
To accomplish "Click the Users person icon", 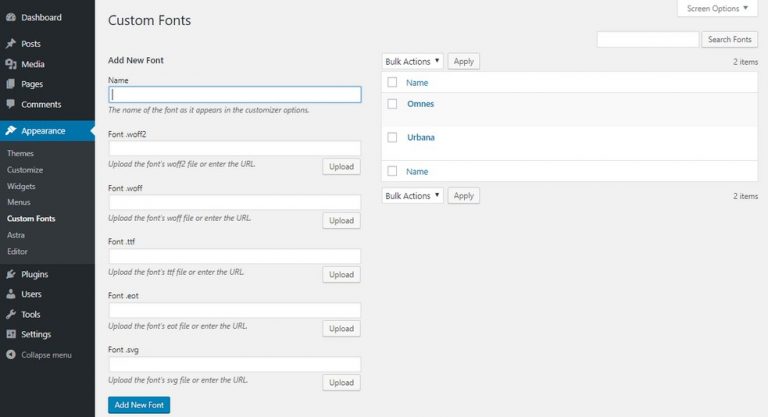I will pyautogui.click(x=11, y=294).
